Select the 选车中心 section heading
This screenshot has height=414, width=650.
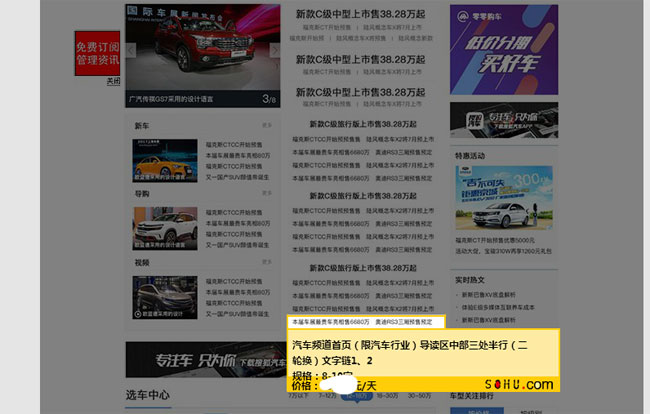pos(148,395)
